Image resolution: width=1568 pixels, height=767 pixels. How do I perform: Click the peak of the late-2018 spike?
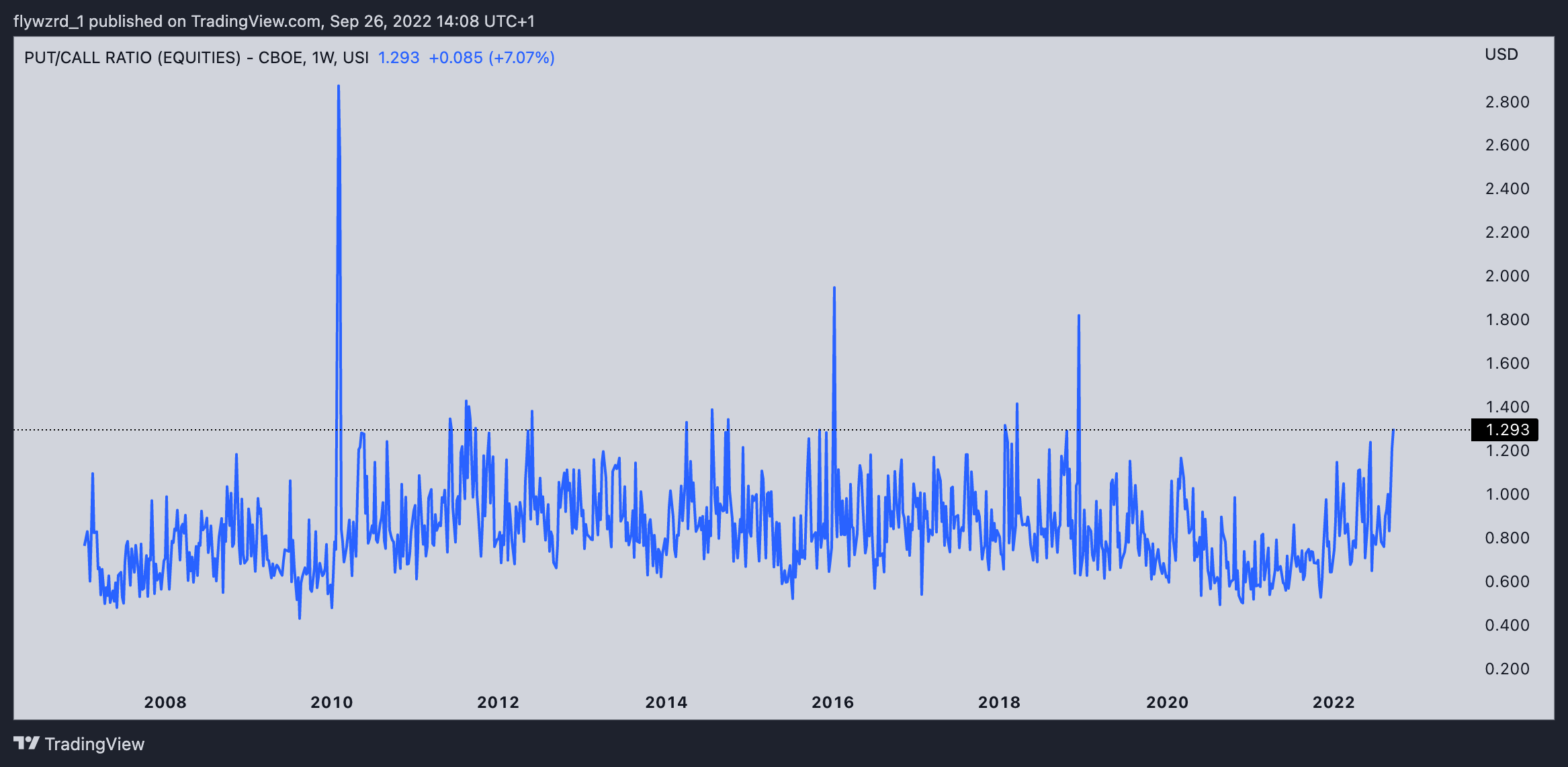click(x=1079, y=316)
